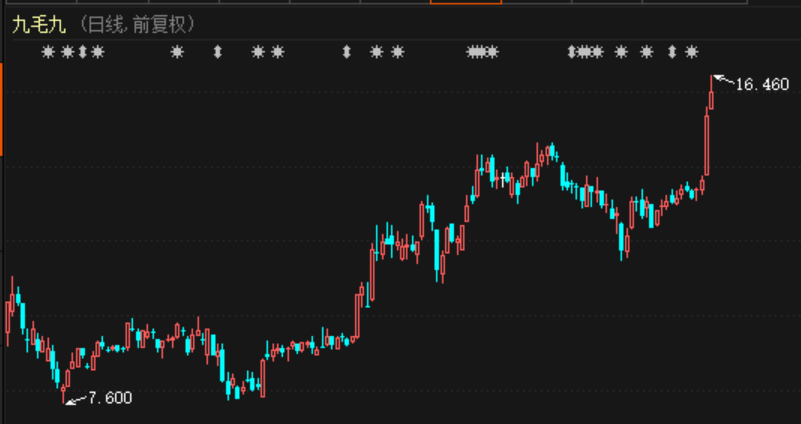
Task: Select the second double-arrow marker from left
Action: [217, 52]
